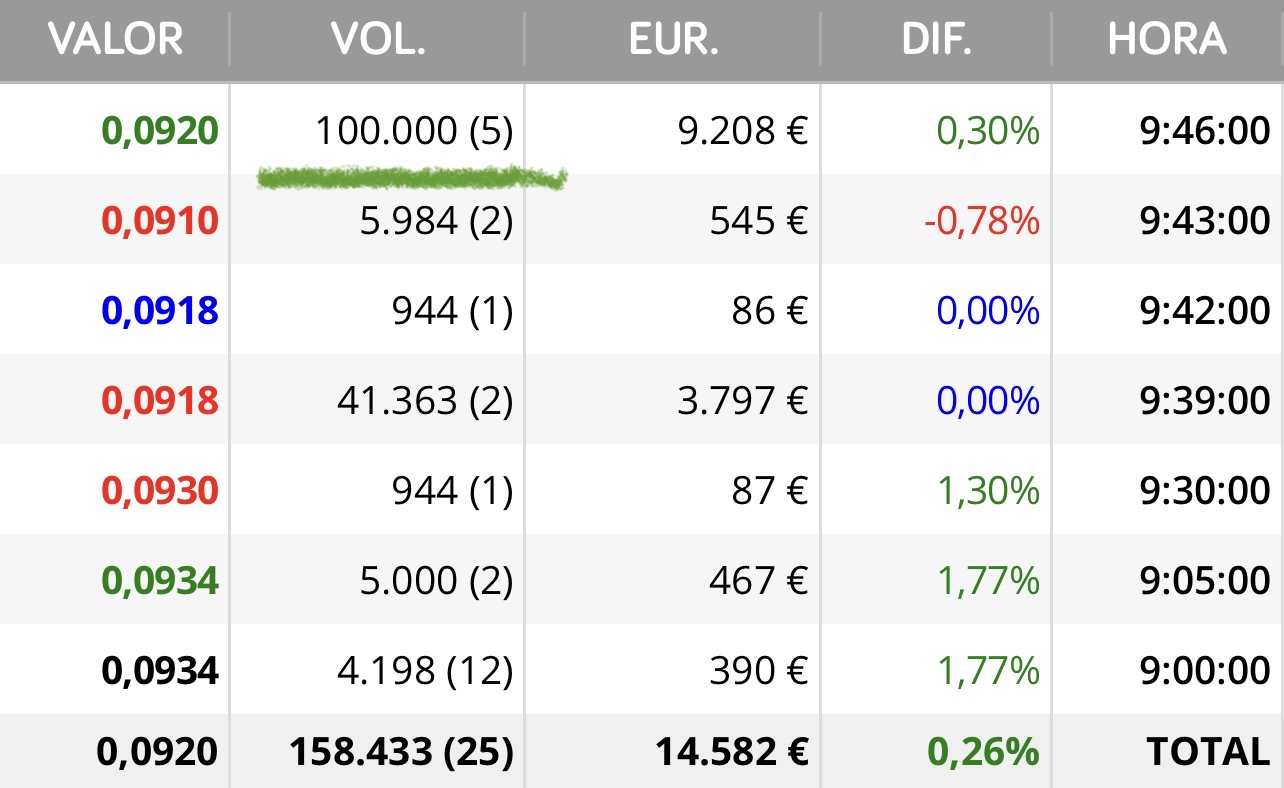Click the green highlight underline mark
This screenshot has width=1284, height=788.
pos(411,178)
